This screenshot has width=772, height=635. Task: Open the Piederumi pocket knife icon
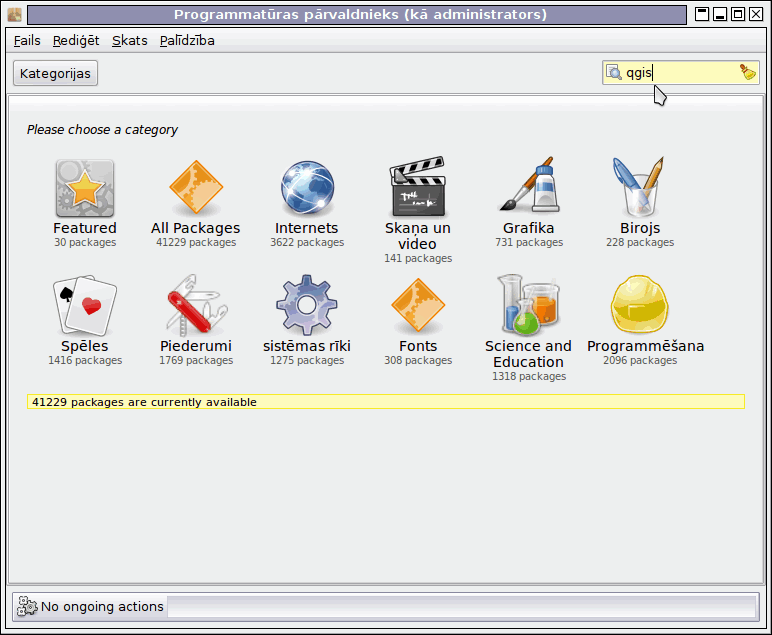pos(196,305)
